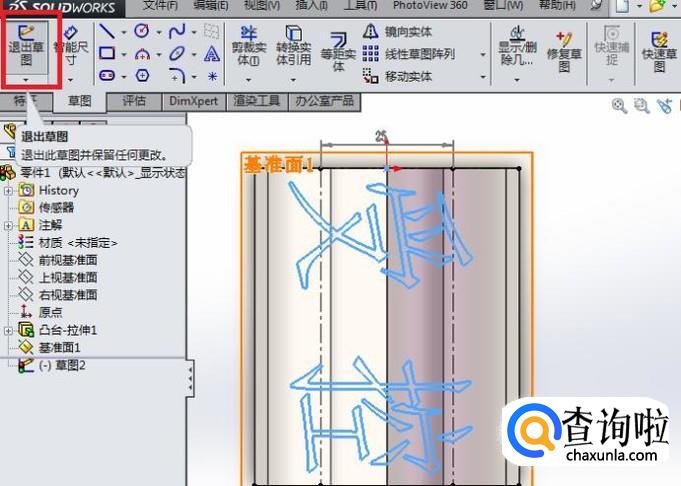
Task: Choose 转换实体引用 Convert Entities tool
Action: tap(294, 46)
